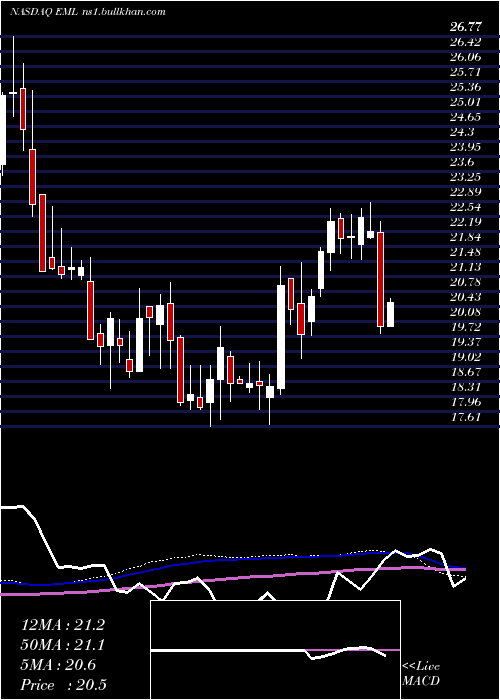This screenshot has width=500, height=700.
Task: Select the 25.71 price axis label
Action: click(x=466, y=72)
